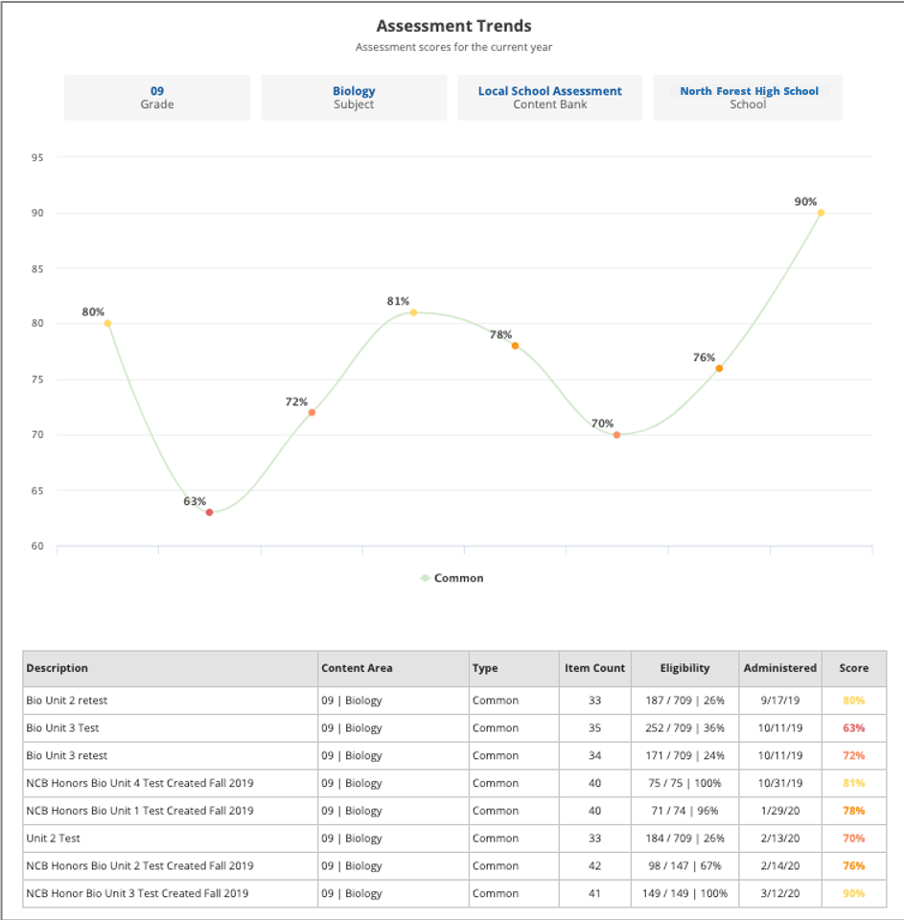
Task: Click eligibility '187 / 709 | 26%'
Action: click(685, 700)
